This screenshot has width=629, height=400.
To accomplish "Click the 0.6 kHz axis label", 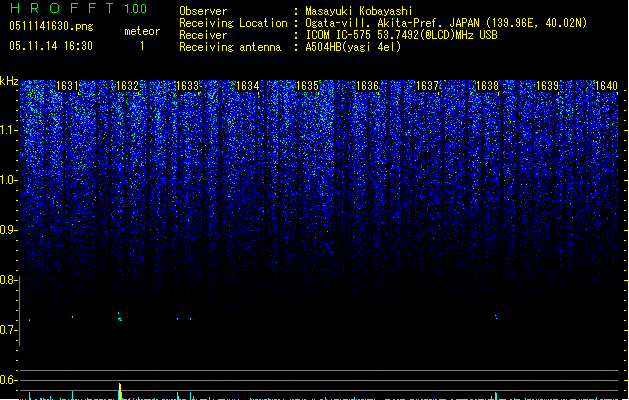I will click(9, 380).
